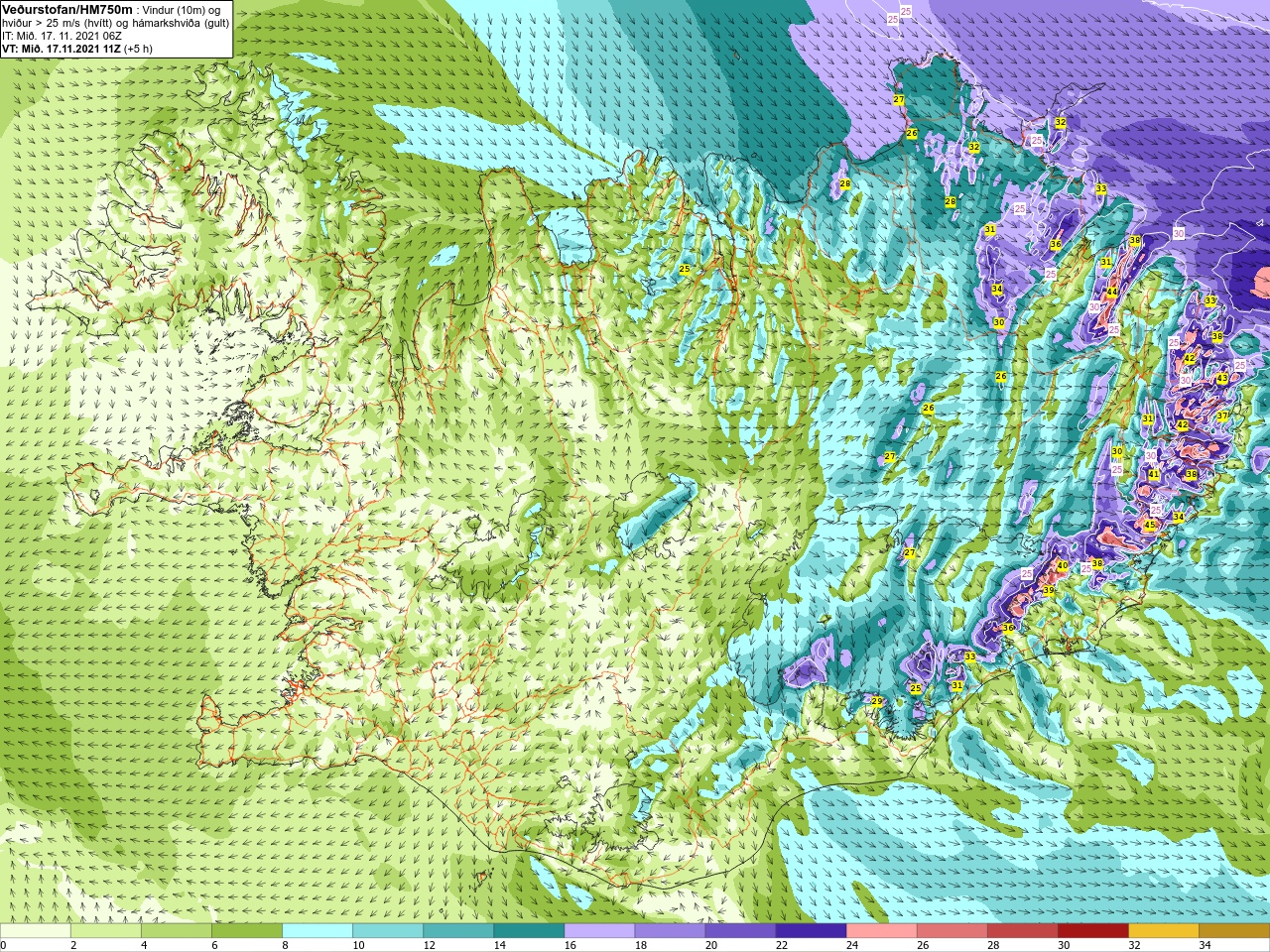
Task: Click the 22–24 m/s legend color swatch
Action: tap(811, 931)
